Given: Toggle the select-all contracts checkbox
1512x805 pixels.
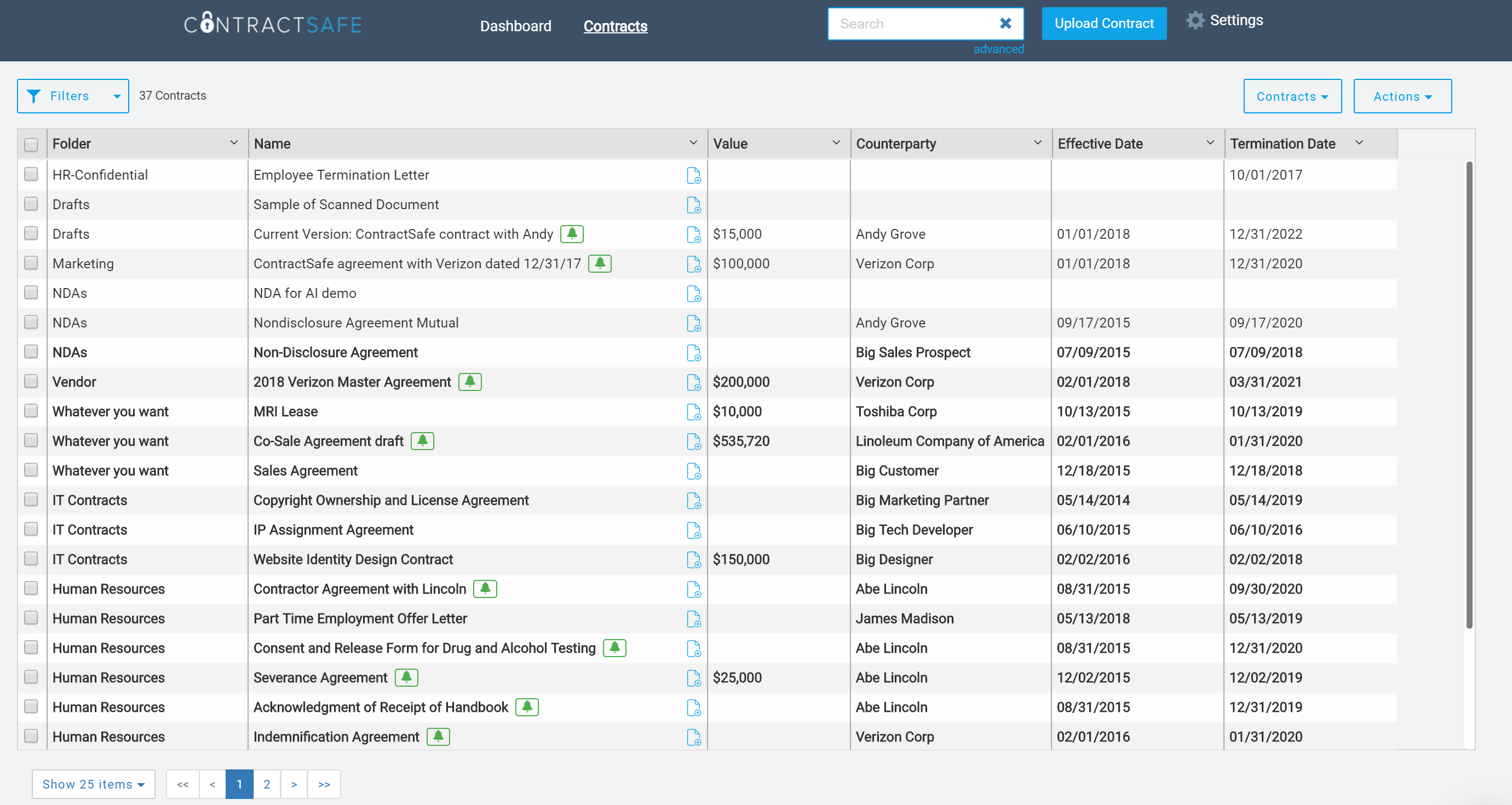Looking at the screenshot, I should pos(31,143).
